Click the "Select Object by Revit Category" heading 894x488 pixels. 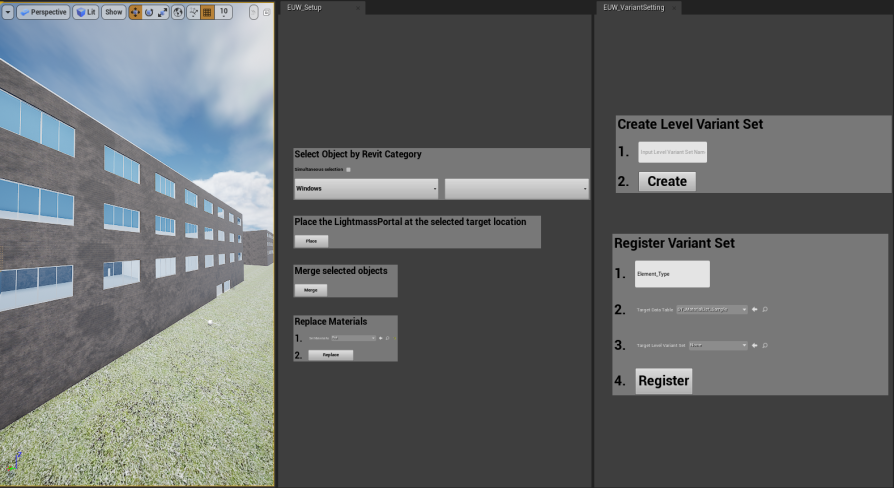tap(358, 154)
